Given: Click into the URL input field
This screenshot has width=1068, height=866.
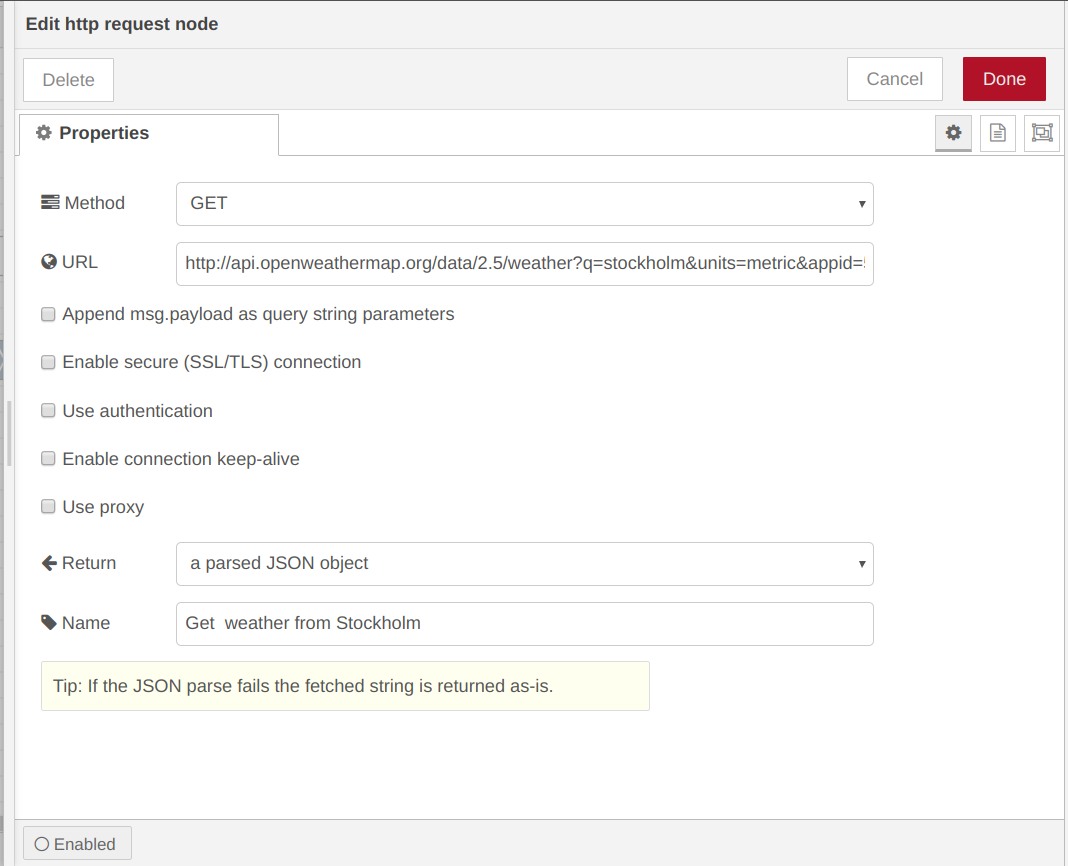Looking at the screenshot, I should 524,264.
